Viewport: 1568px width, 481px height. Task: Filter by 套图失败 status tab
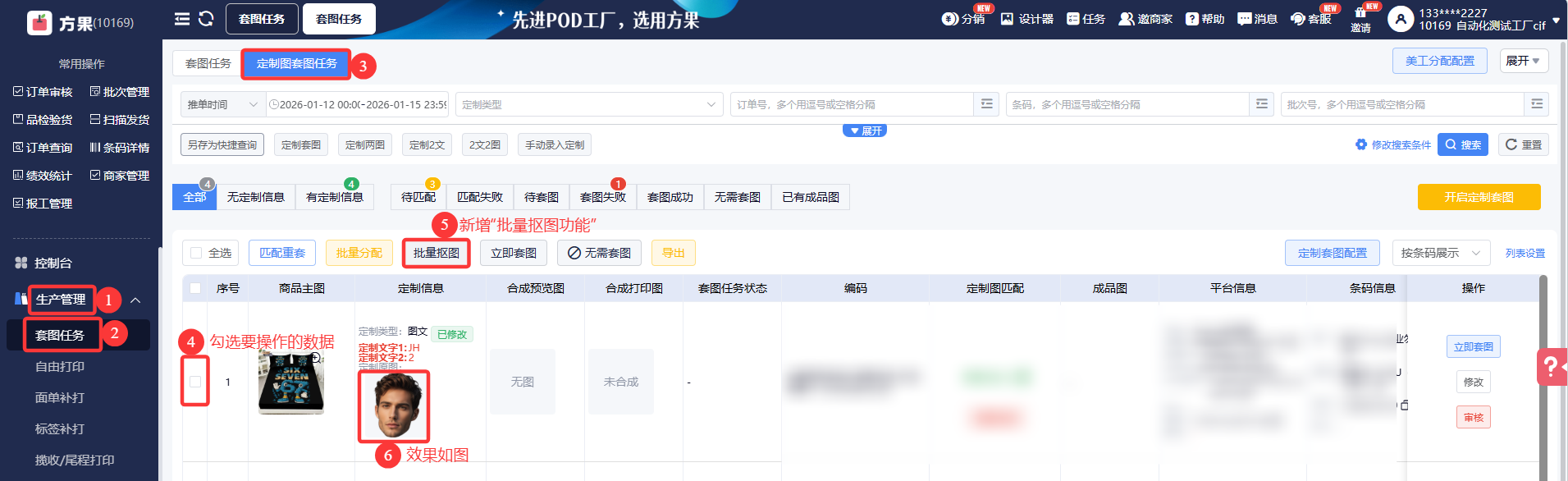603,197
